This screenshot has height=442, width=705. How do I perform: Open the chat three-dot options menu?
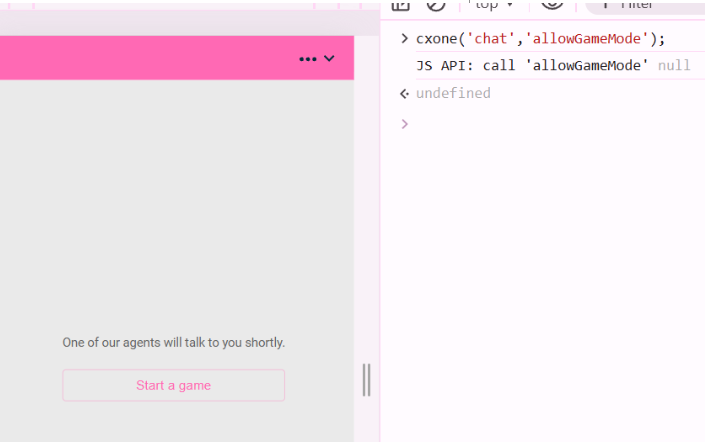pos(307,59)
